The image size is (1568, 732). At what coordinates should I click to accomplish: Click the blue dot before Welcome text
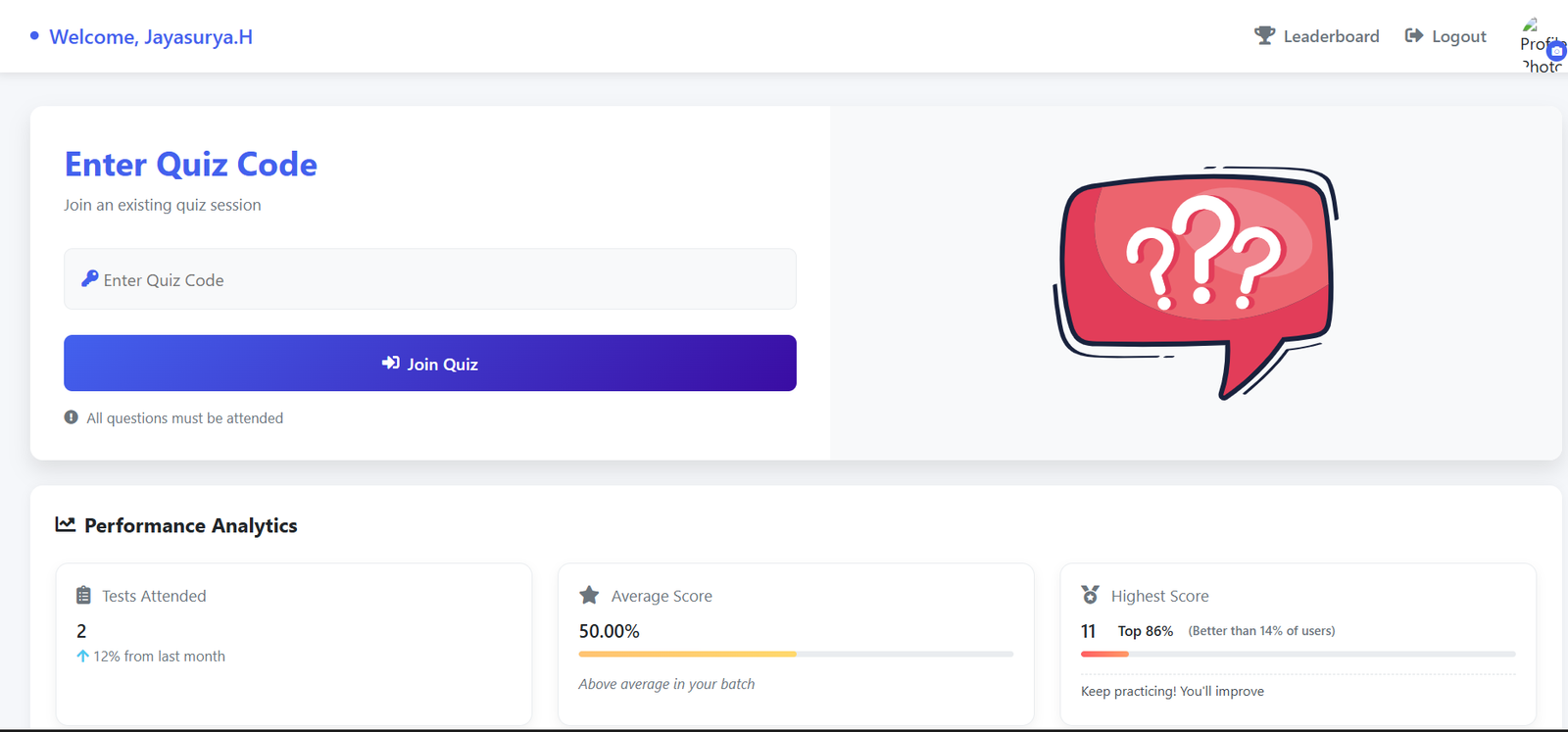[34, 36]
